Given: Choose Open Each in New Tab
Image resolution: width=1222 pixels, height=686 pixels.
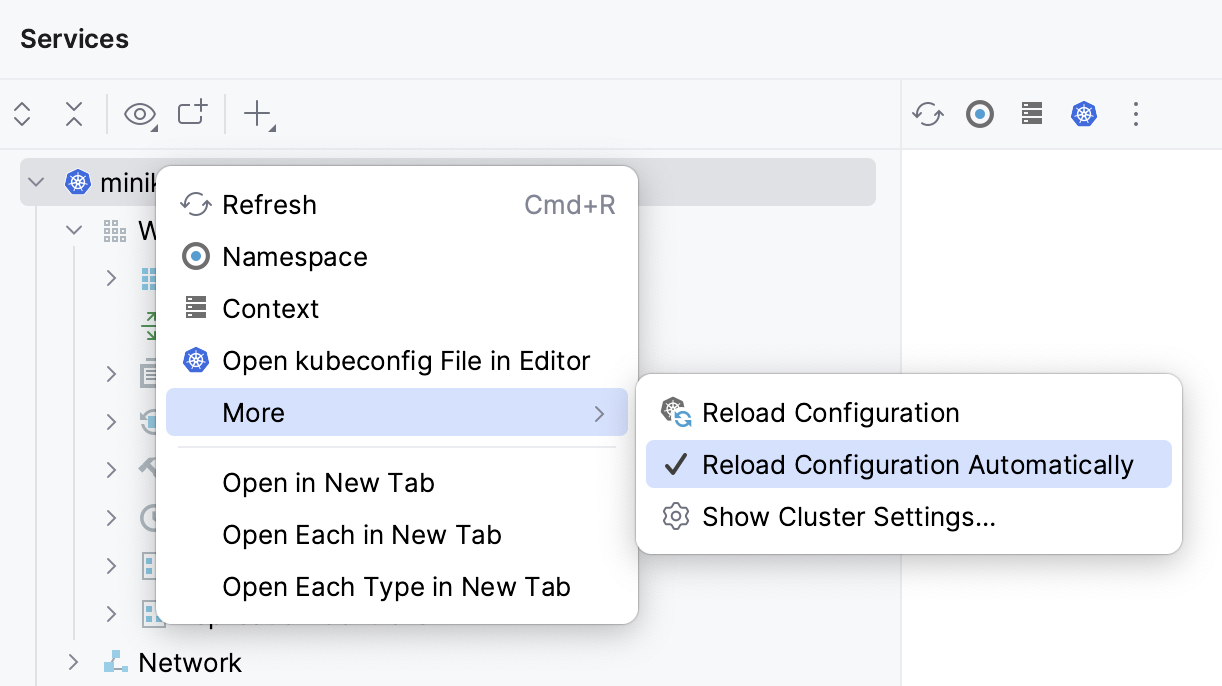Looking at the screenshot, I should click(x=397, y=535).
